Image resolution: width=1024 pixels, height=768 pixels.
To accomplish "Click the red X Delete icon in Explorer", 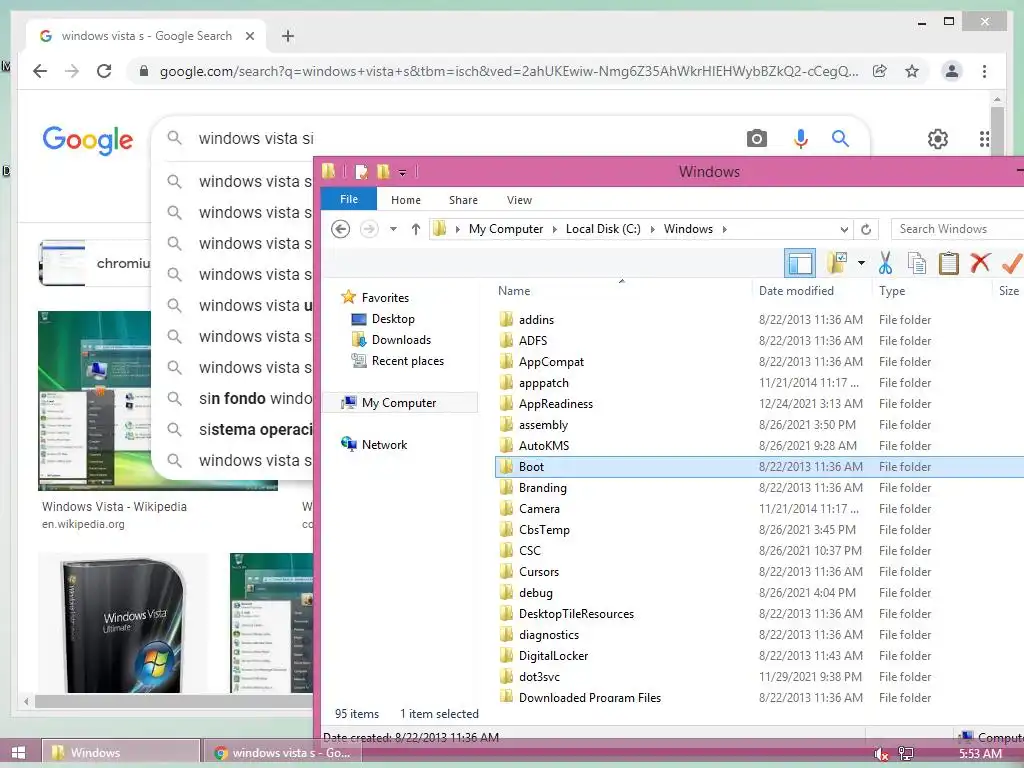I will click(x=980, y=263).
